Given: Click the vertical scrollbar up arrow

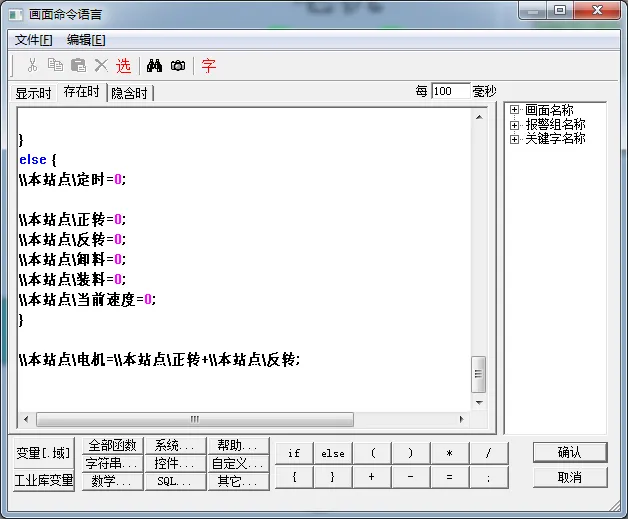Looking at the screenshot, I should pyautogui.click(x=479, y=117).
